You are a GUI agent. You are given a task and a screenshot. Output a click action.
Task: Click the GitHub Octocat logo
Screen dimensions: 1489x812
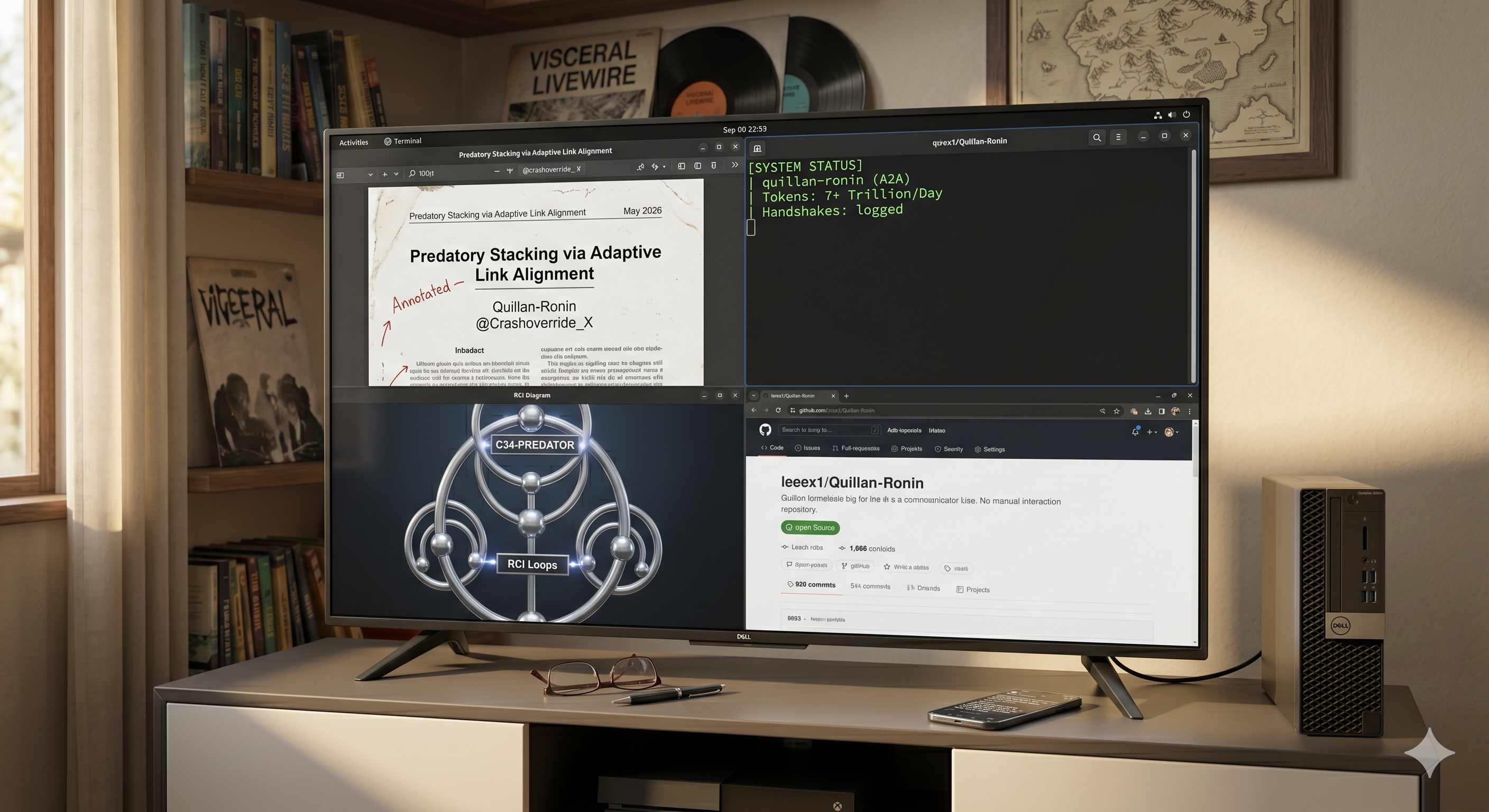click(x=765, y=429)
